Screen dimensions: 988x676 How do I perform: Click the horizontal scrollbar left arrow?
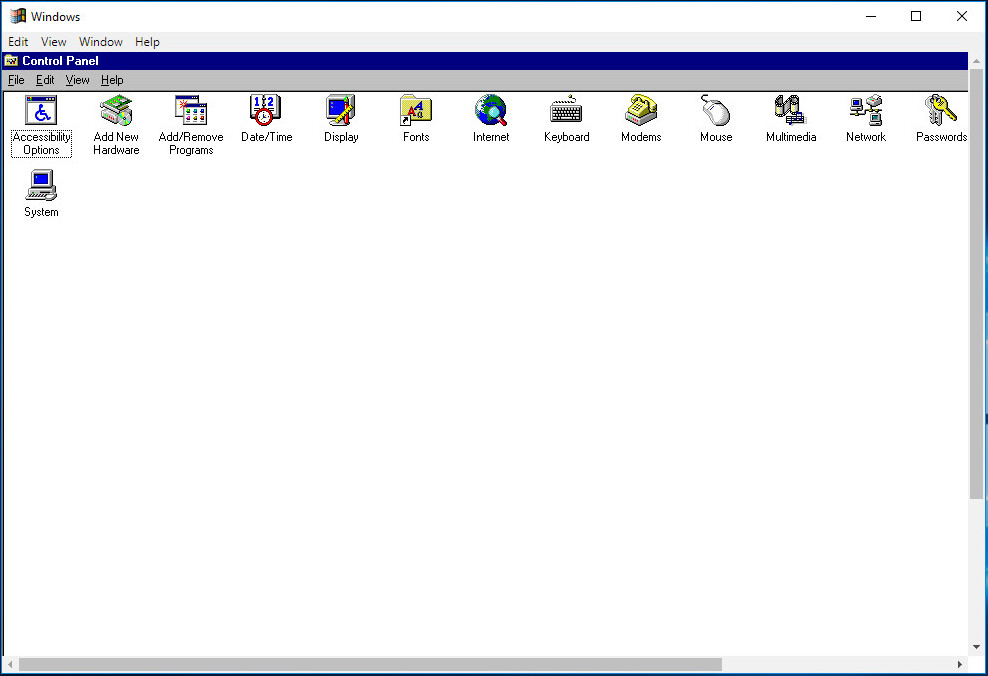click(x=10, y=665)
